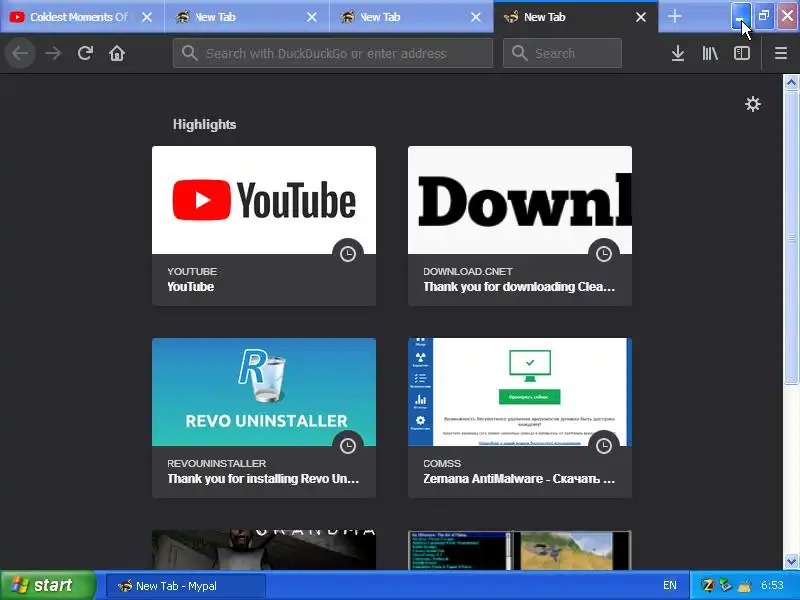Image resolution: width=800 pixels, height=600 pixels.
Task: Click the EN language indicator
Action: pos(670,585)
